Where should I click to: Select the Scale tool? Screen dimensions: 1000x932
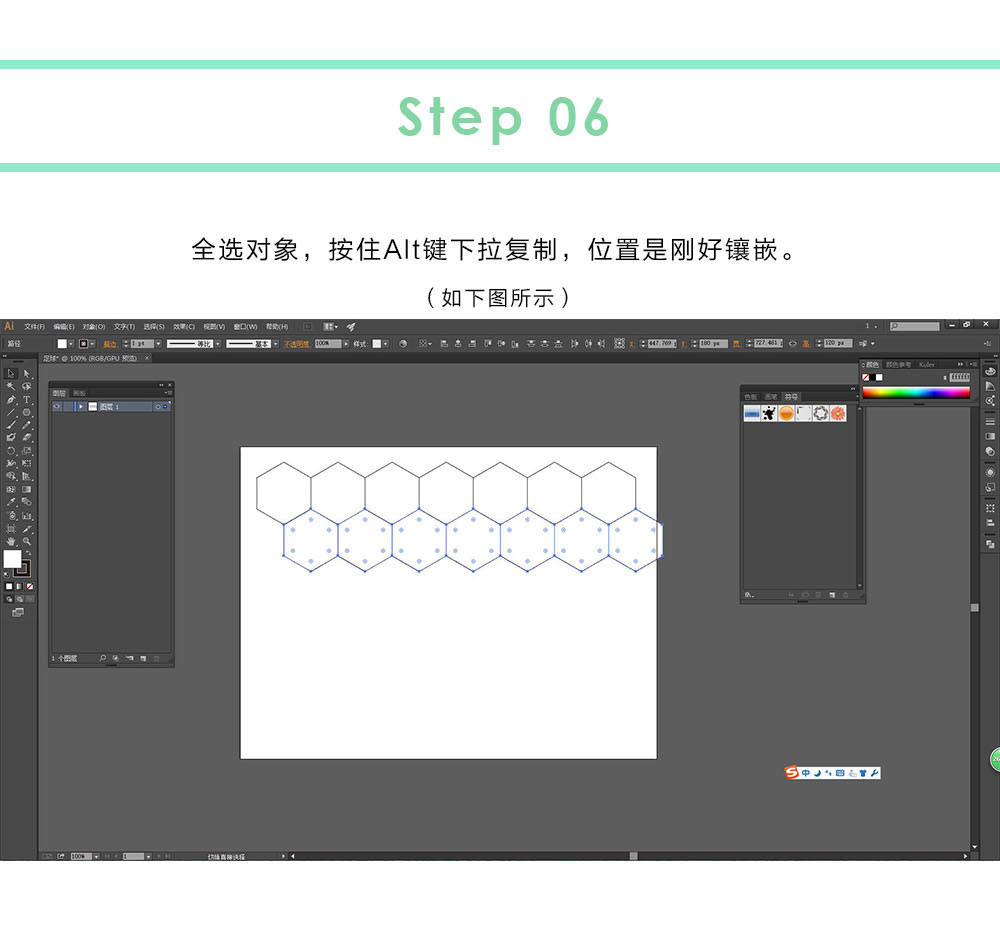pos(27,451)
